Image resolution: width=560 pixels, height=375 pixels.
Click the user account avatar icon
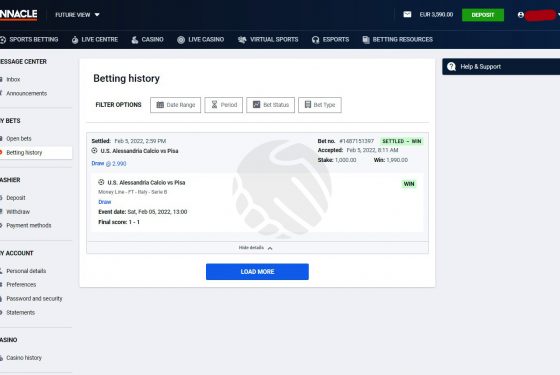tap(521, 15)
